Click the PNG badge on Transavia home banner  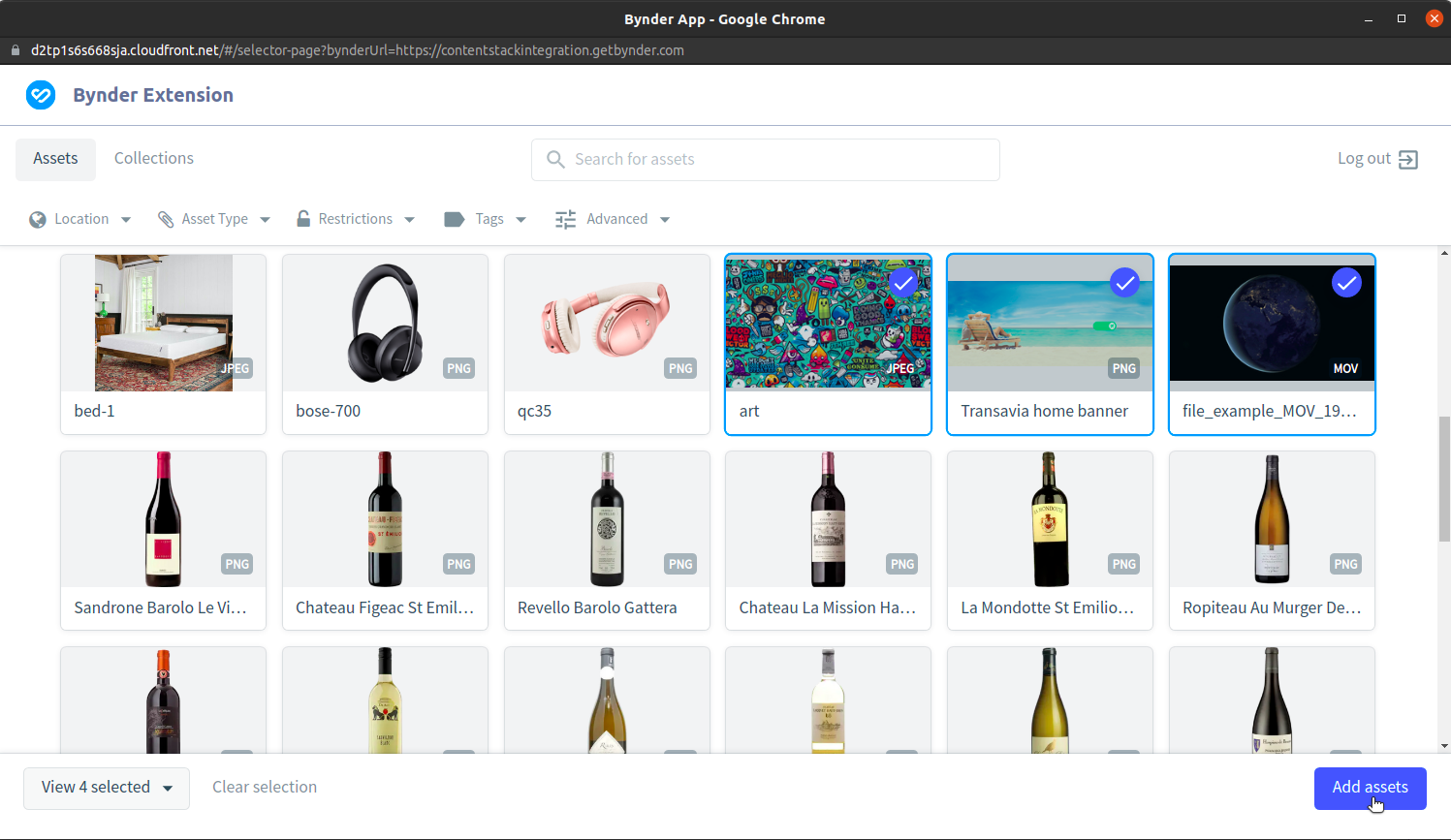(1123, 368)
